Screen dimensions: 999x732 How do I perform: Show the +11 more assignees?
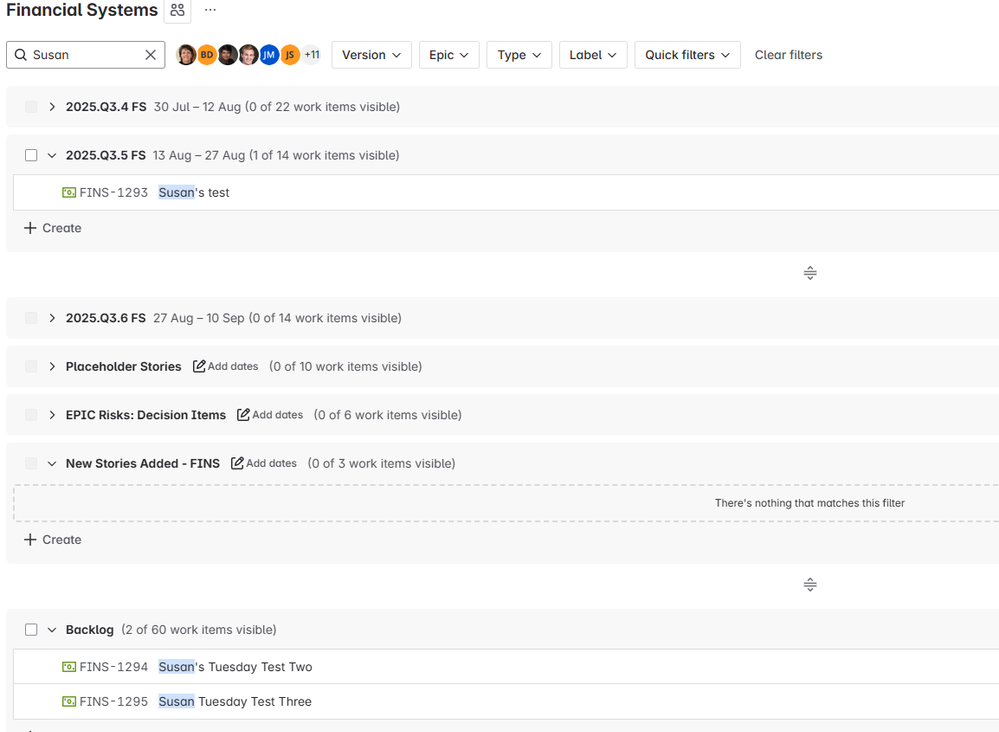pyautogui.click(x=312, y=55)
